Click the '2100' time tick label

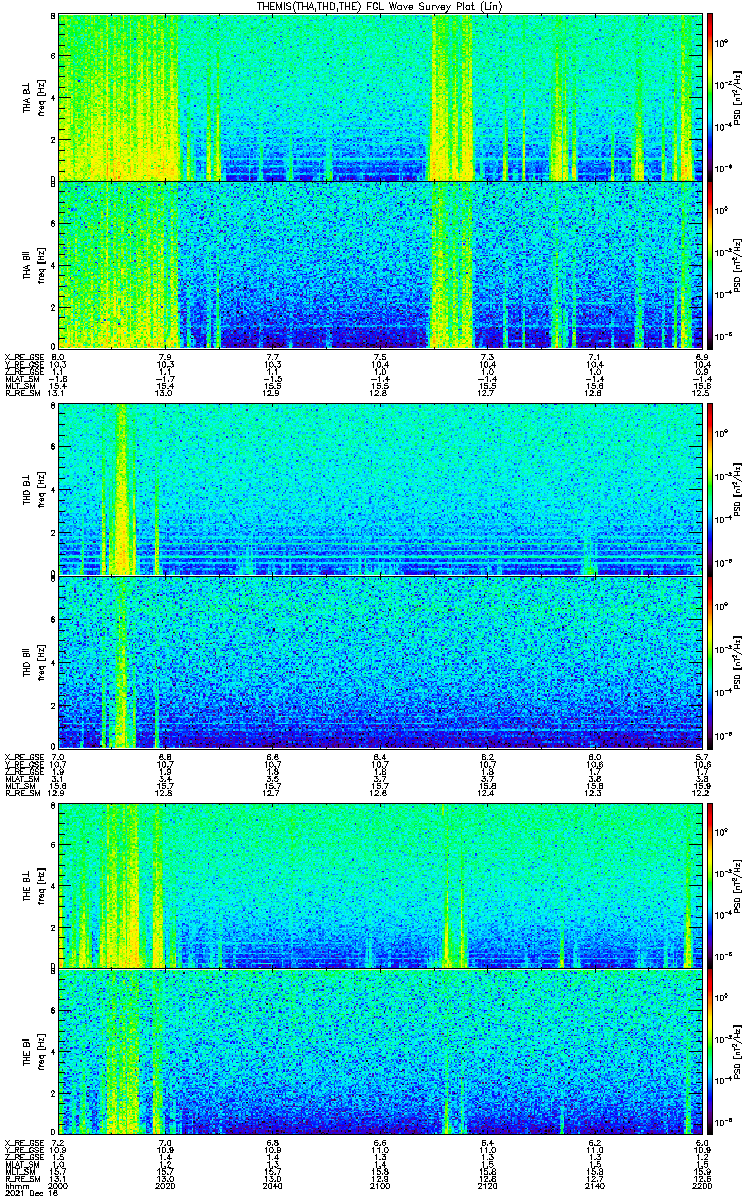click(x=379, y=1185)
